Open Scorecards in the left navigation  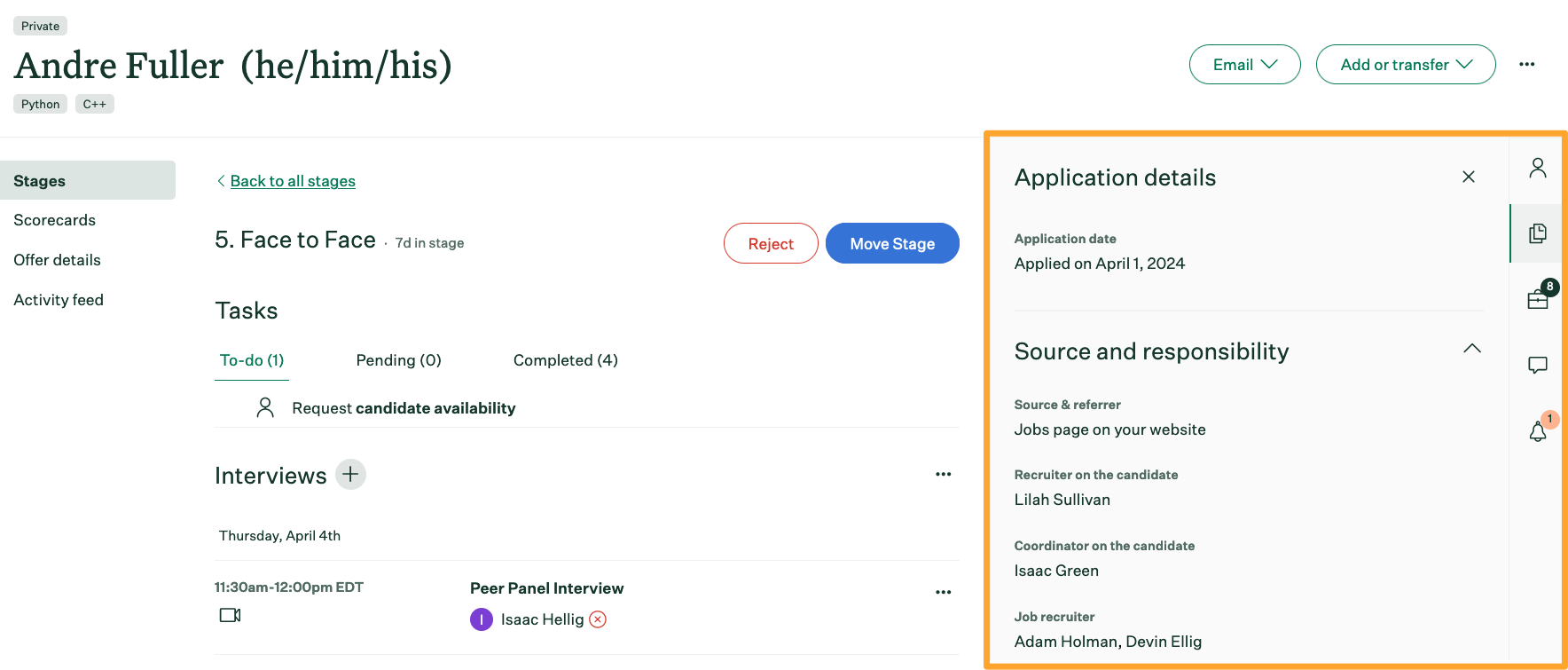55,220
